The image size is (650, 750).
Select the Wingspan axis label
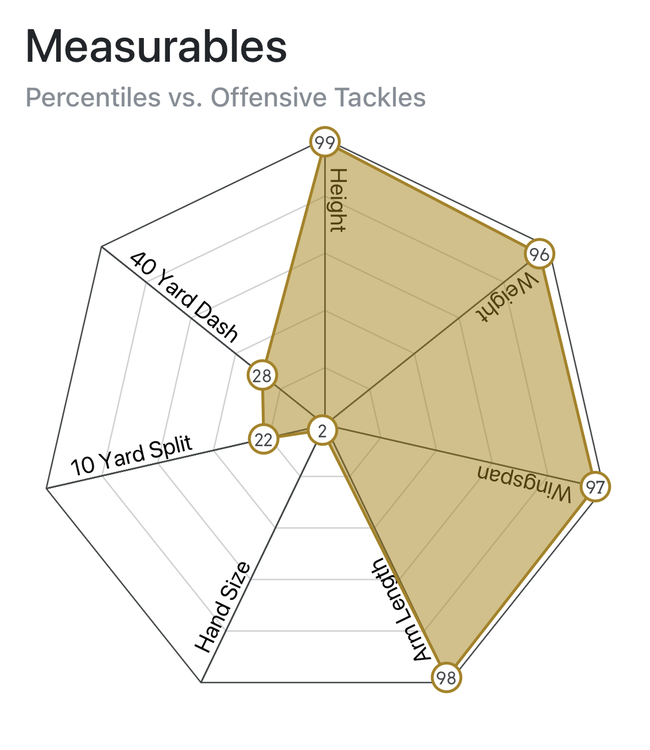click(x=524, y=483)
